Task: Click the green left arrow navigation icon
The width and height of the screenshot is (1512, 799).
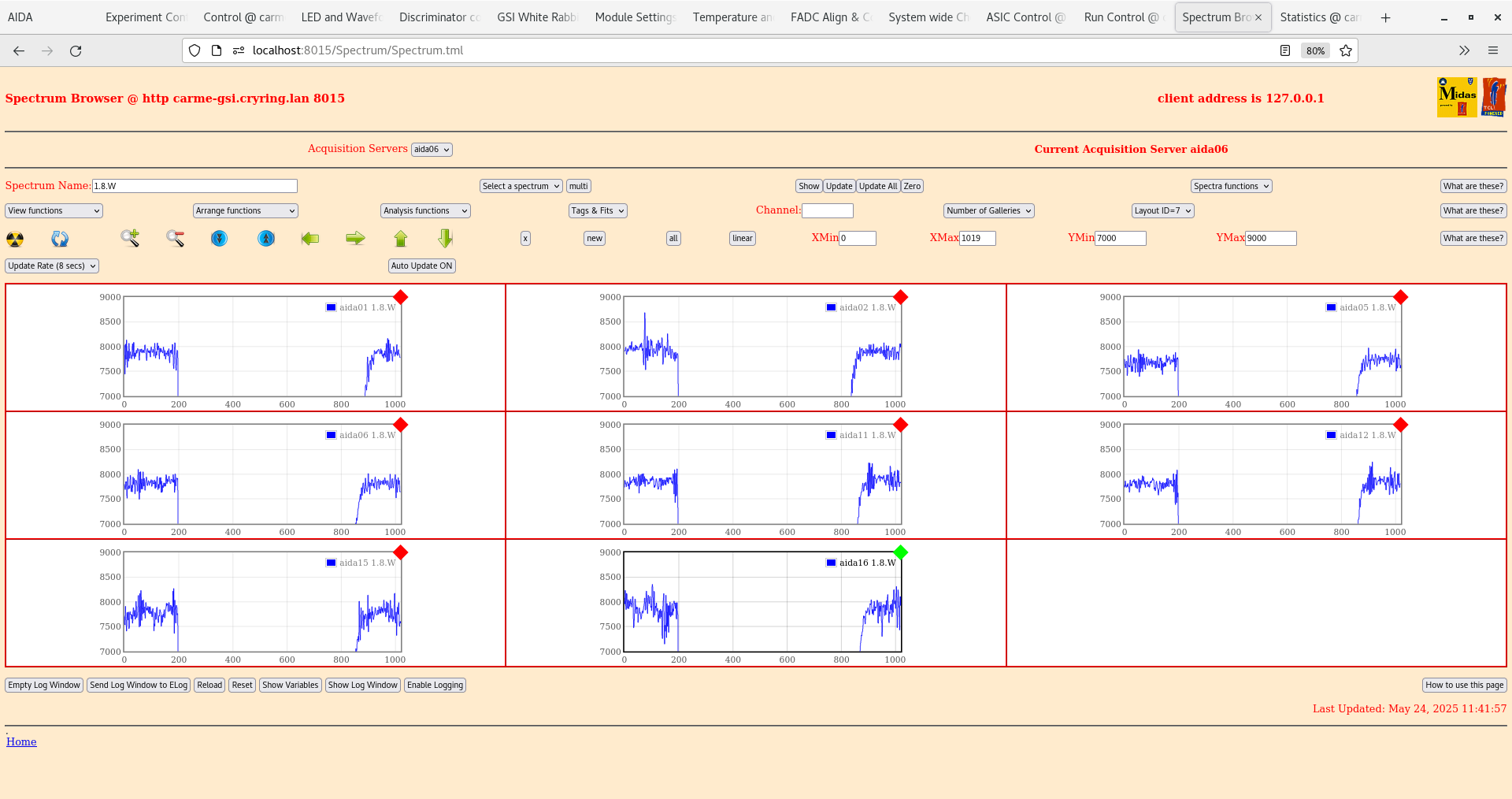Action: pyautogui.click(x=310, y=238)
